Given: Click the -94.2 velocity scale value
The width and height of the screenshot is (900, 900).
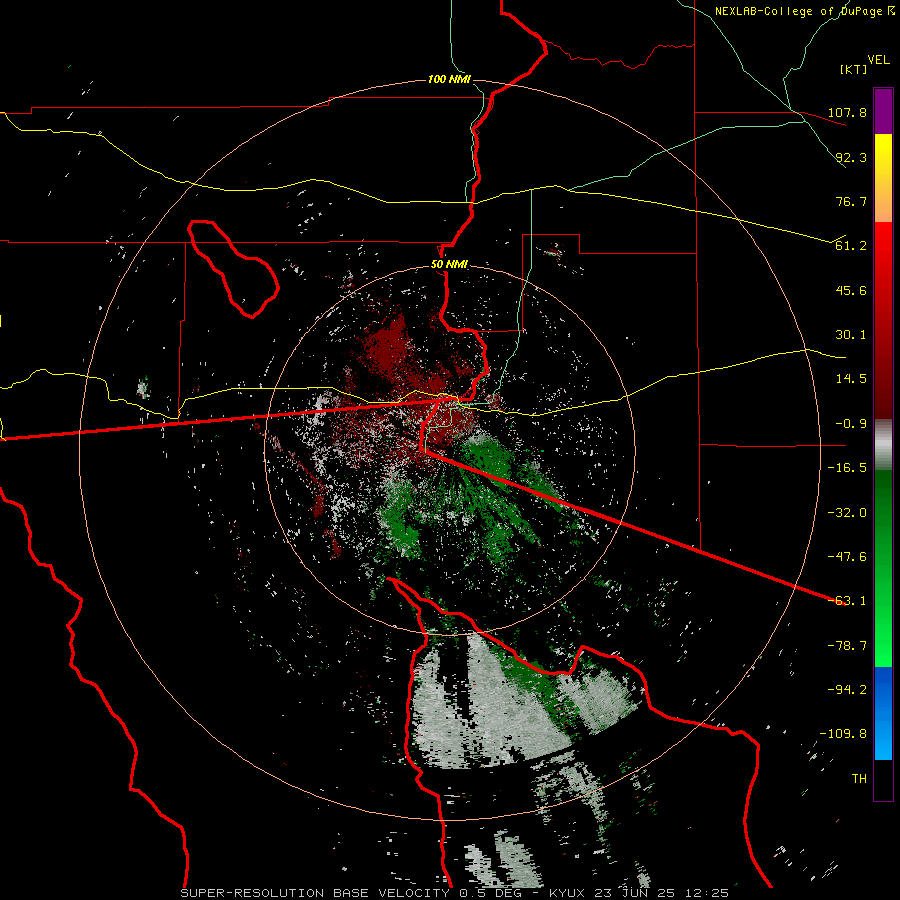Looking at the screenshot, I should 847,690.
